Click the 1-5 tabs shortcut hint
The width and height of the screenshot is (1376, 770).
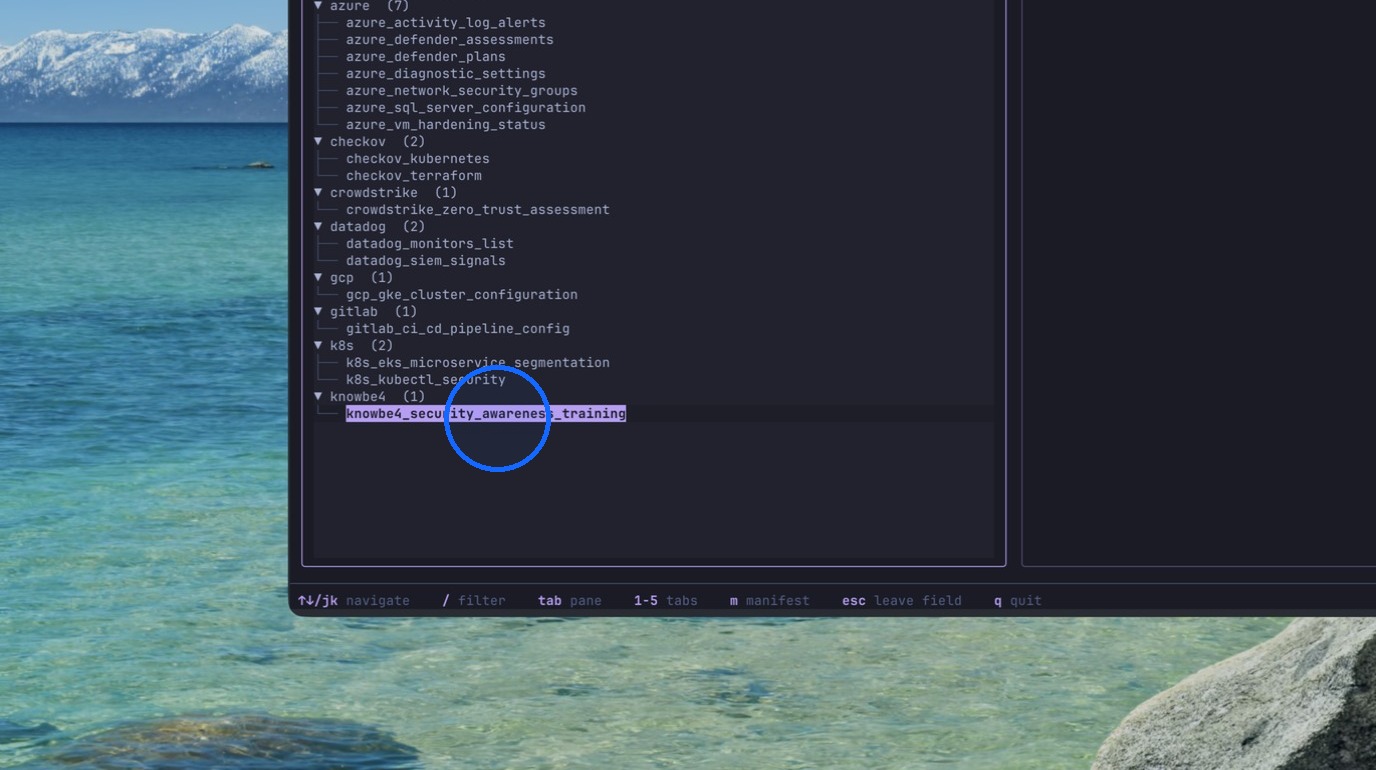(666, 601)
